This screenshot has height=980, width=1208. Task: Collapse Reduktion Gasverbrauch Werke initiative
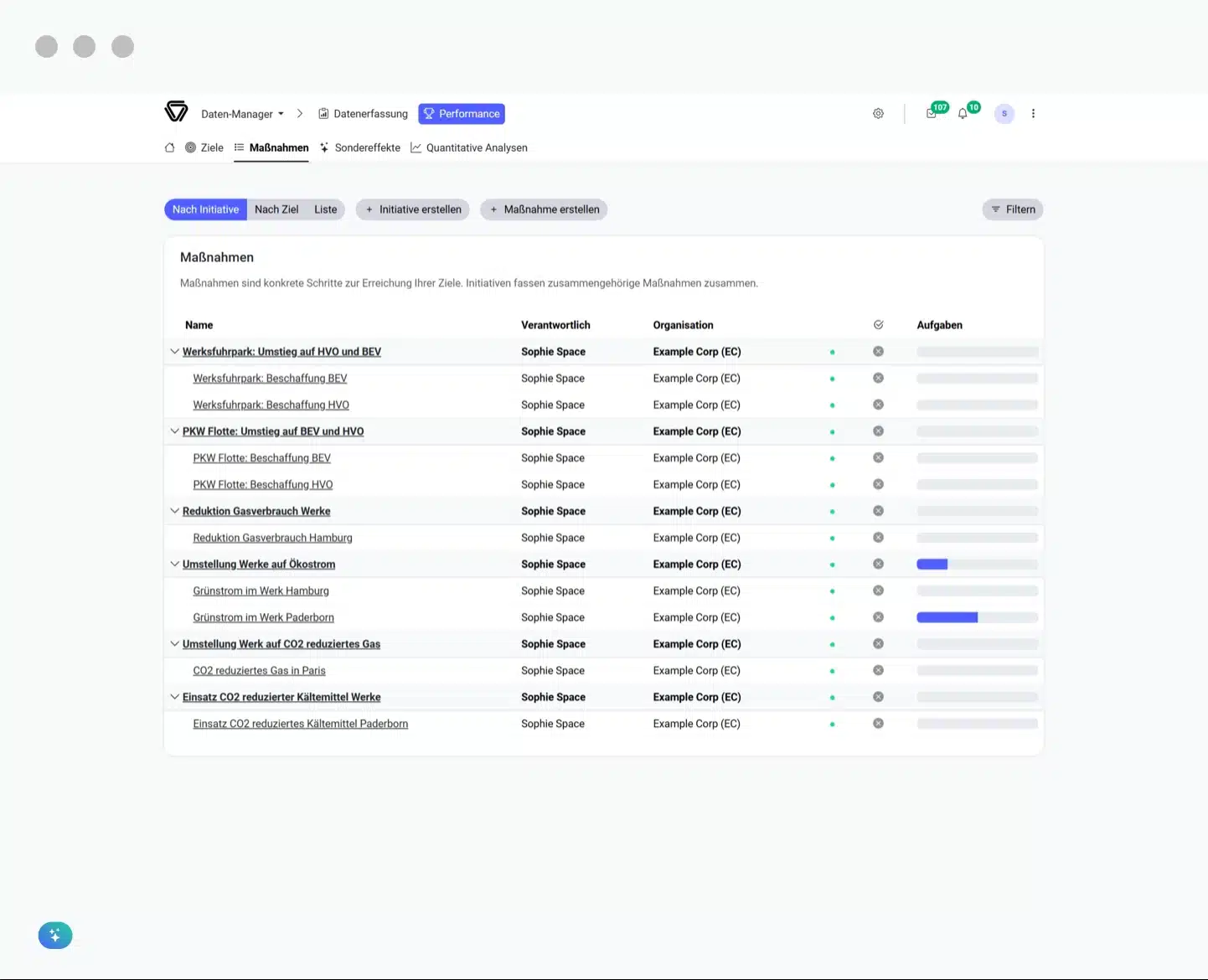pos(174,511)
